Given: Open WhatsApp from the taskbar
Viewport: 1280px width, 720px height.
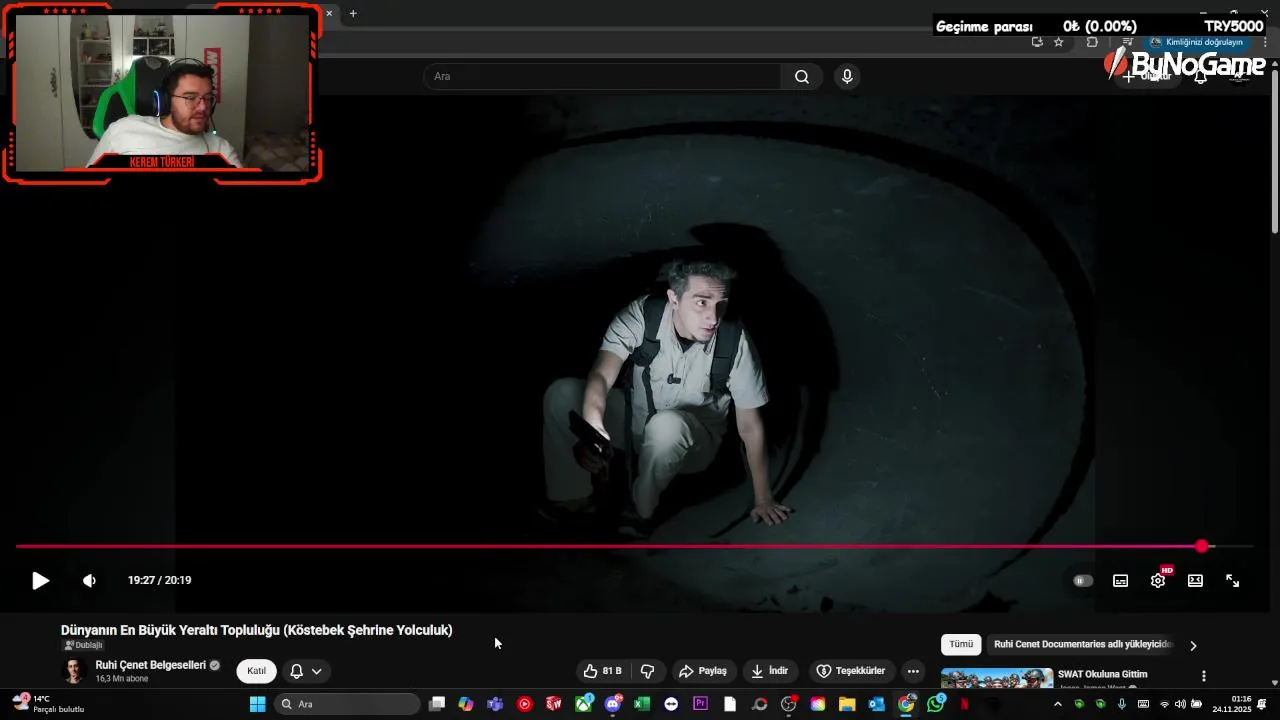Looking at the screenshot, I should tap(936, 704).
